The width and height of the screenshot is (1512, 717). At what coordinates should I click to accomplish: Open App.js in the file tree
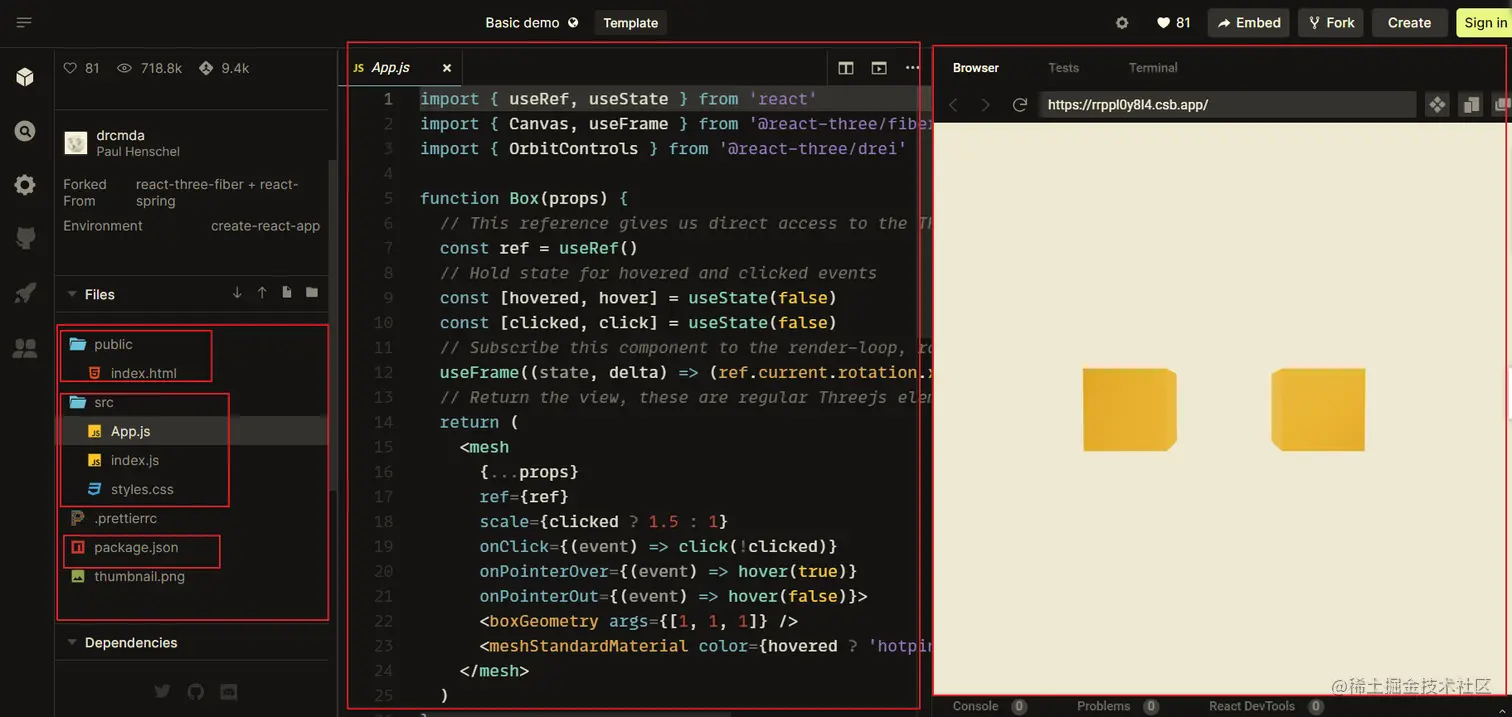pos(130,431)
